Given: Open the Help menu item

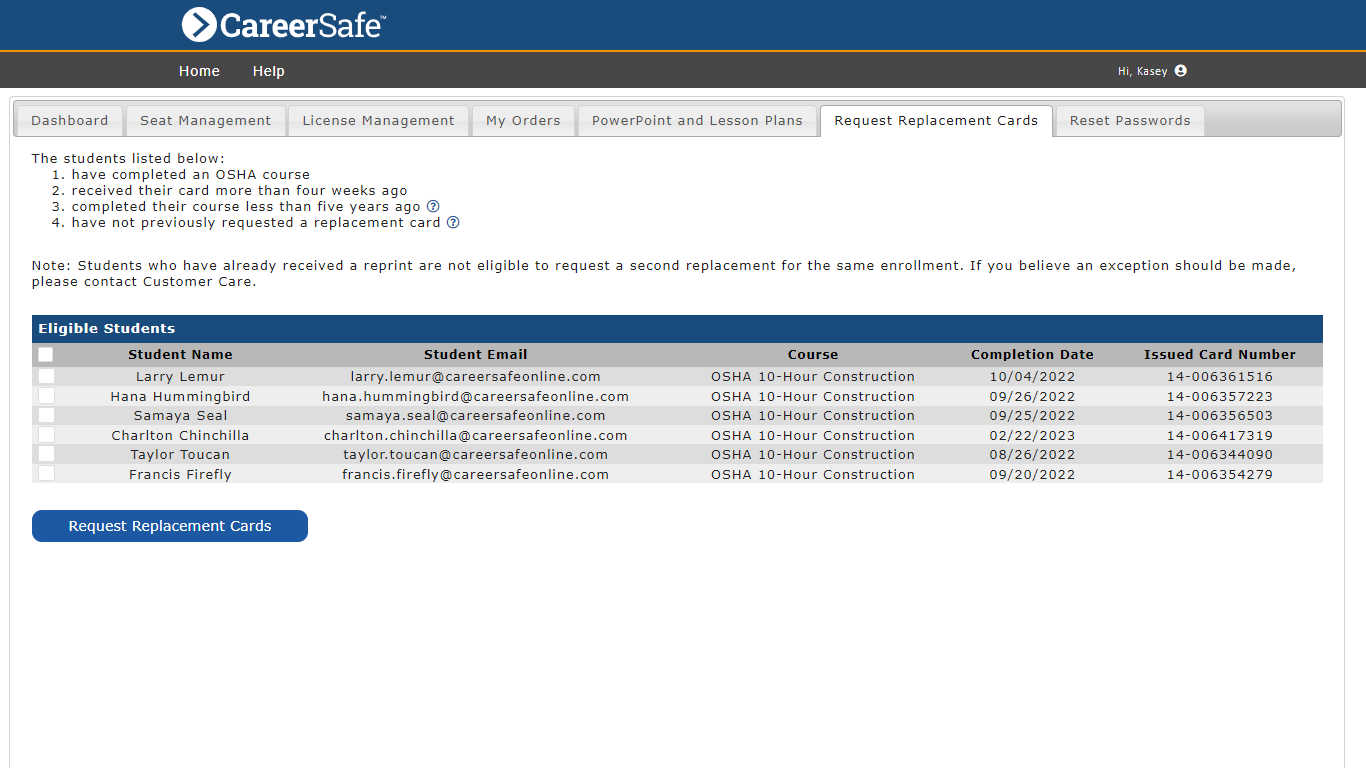Looking at the screenshot, I should tap(268, 71).
